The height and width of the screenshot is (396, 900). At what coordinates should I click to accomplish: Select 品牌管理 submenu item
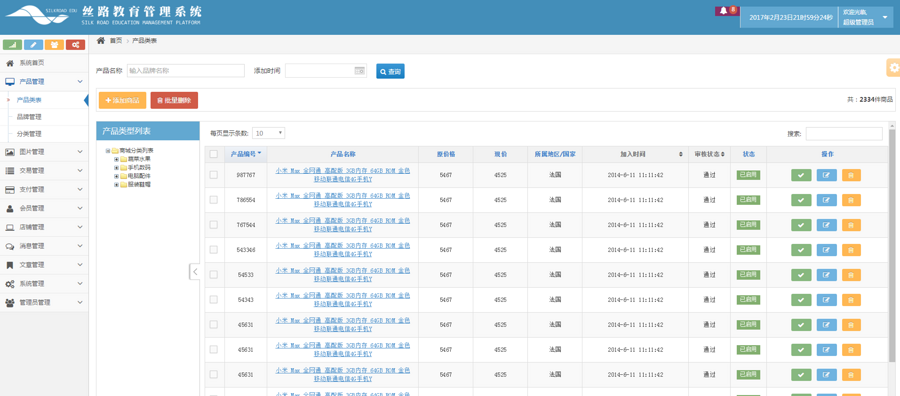point(29,117)
